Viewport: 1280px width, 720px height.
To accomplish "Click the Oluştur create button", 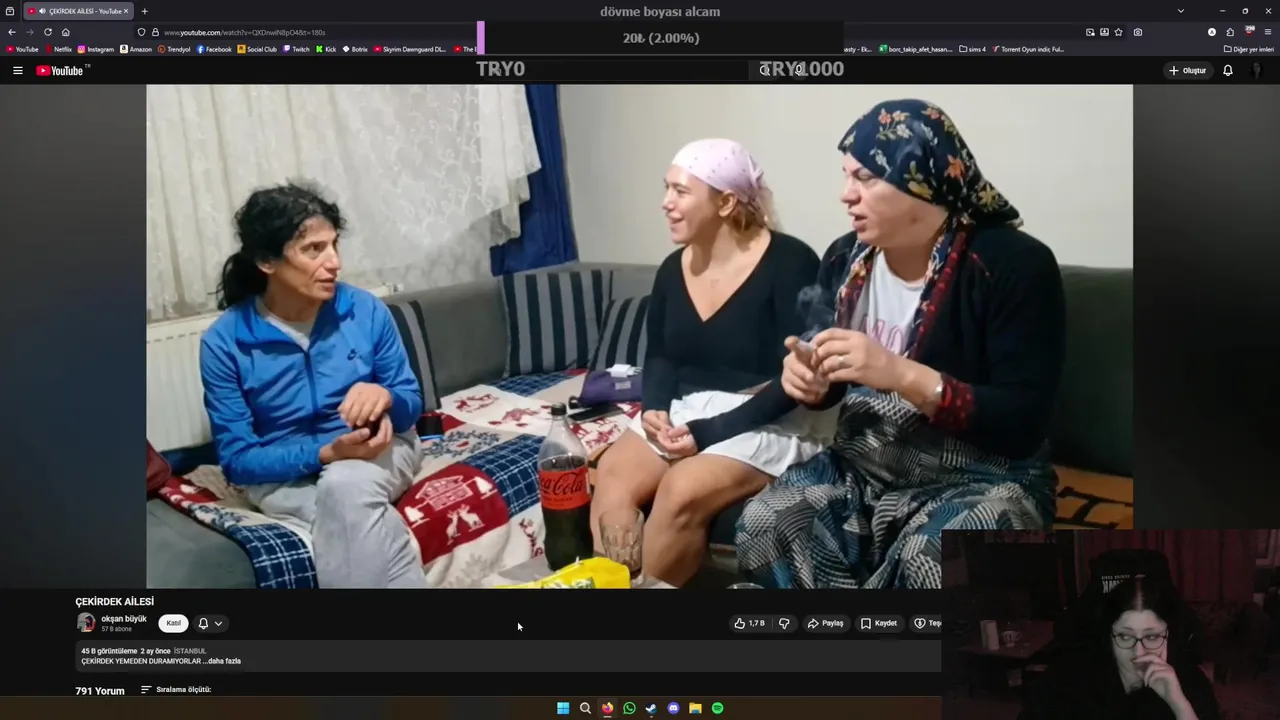I will 1187,70.
